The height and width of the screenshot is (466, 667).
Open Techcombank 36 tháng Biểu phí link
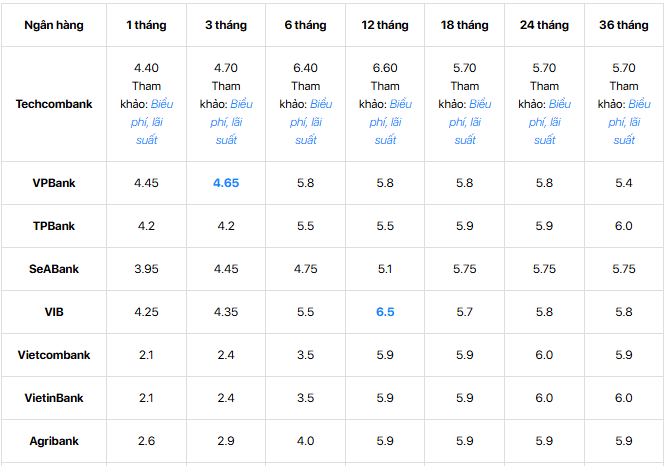624,122
